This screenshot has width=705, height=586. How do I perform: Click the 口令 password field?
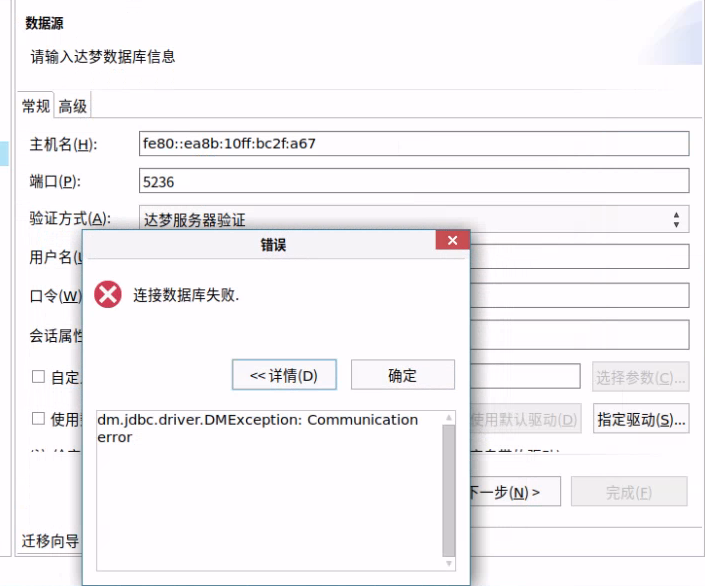coord(579,295)
